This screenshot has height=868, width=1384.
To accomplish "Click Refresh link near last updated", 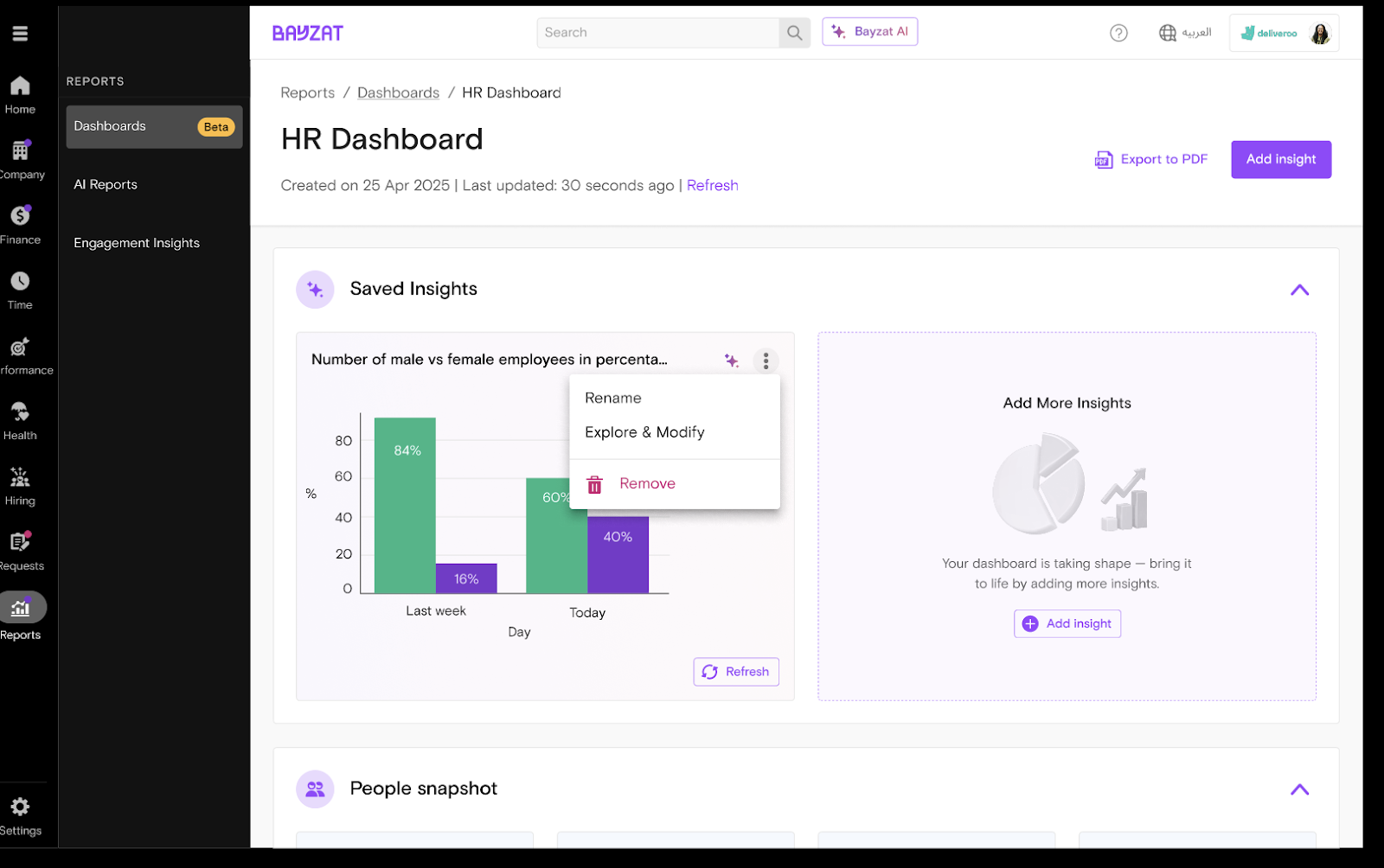I will click(x=712, y=185).
